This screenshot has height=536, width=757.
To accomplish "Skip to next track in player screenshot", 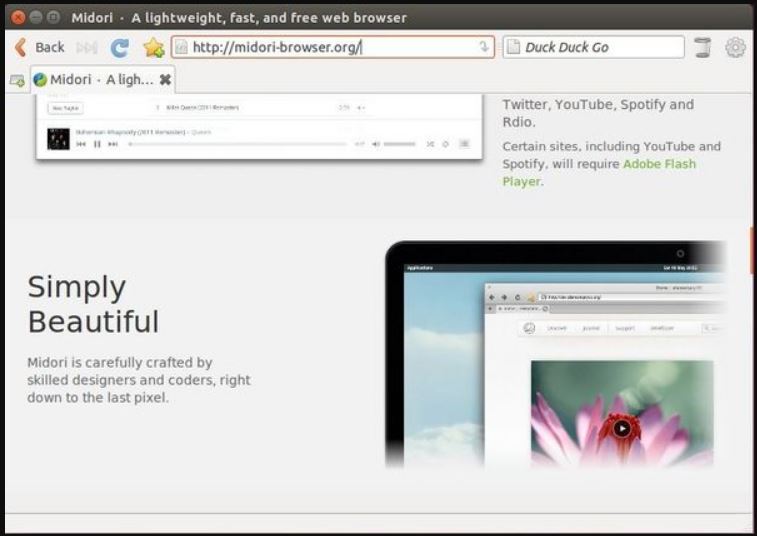I will [x=113, y=144].
